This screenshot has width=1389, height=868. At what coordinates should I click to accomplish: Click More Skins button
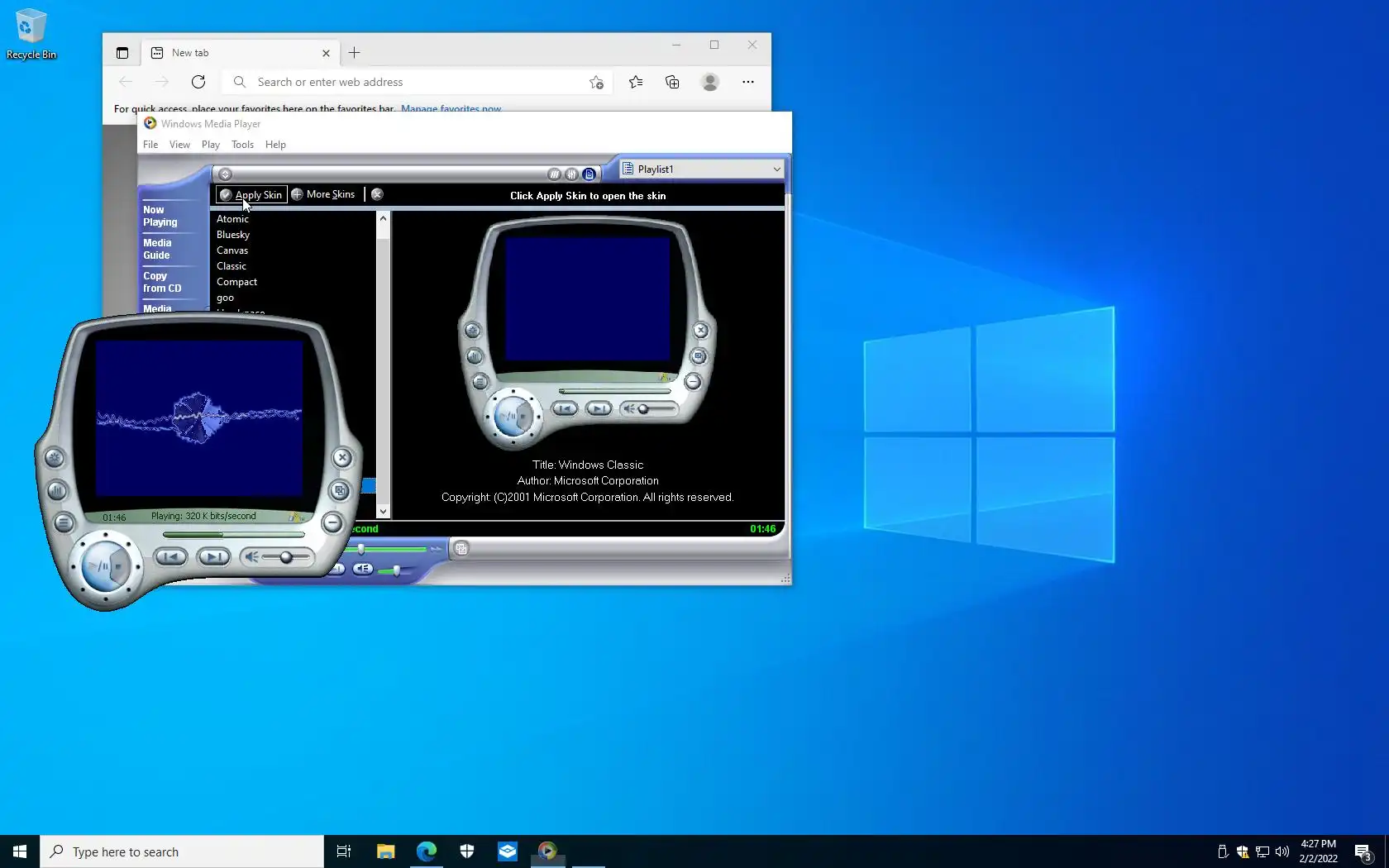coord(323,194)
